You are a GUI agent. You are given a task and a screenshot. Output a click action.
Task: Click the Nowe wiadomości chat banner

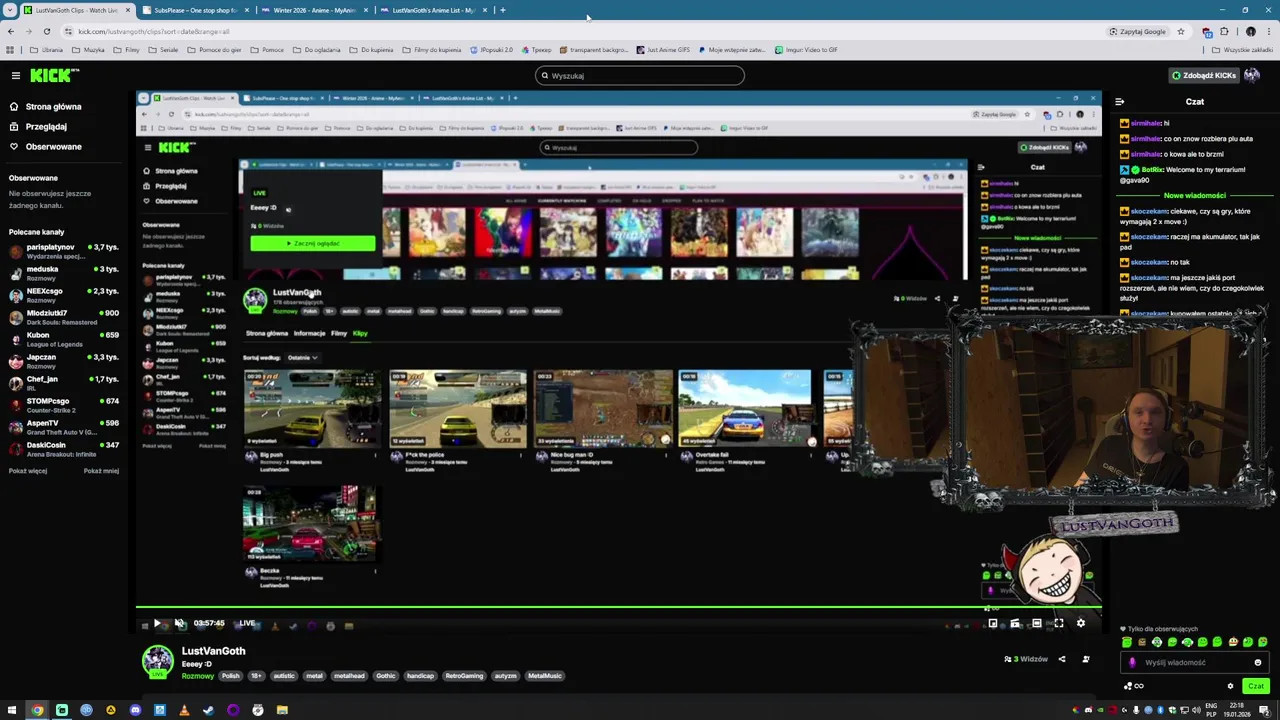coord(1195,196)
